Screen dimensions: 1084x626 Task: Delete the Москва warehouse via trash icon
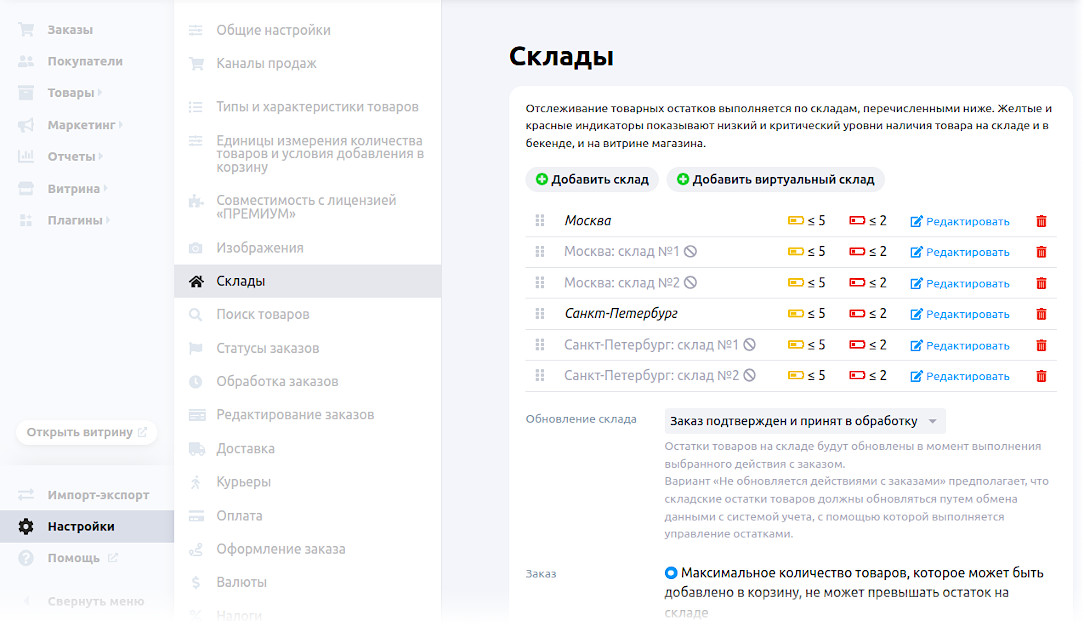(1041, 220)
